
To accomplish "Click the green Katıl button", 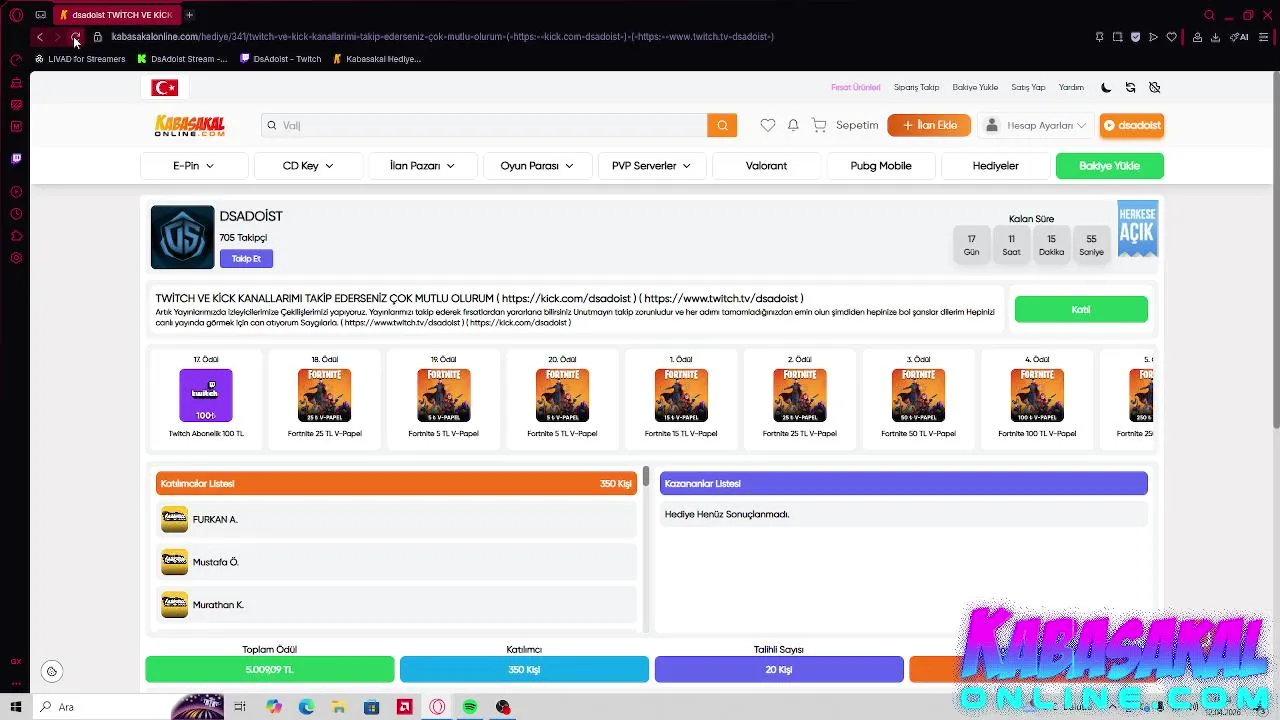I will click(x=1081, y=310).
